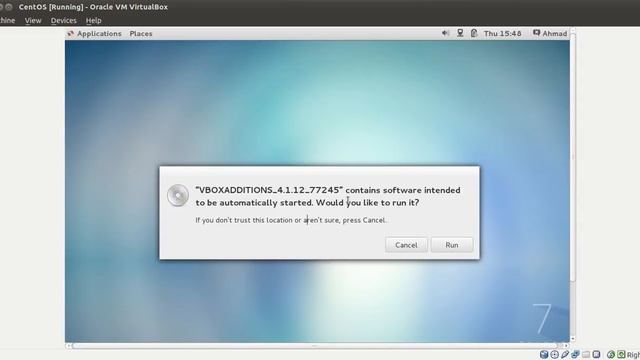Open the Places menu in the guest panel
The width and height of the screenshot is (640, 360).
(141, 33)
